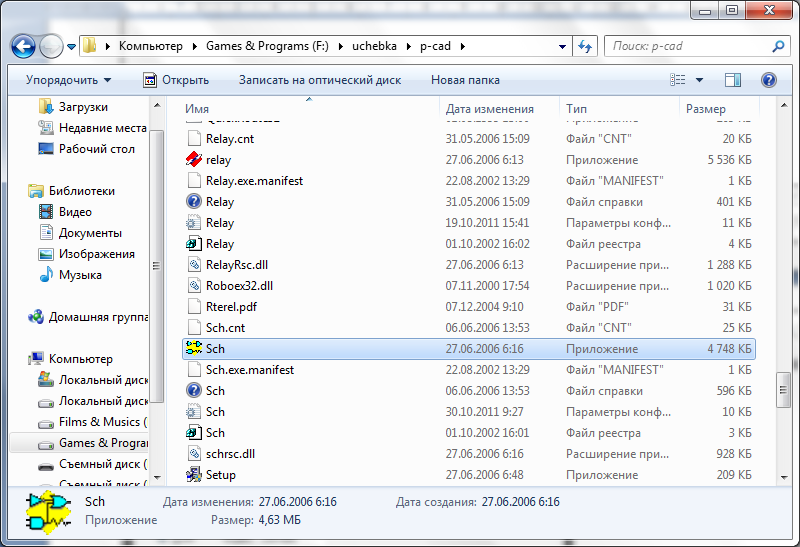Expand the arrow after the p-cad breadcrumb

tap(463, 46)
